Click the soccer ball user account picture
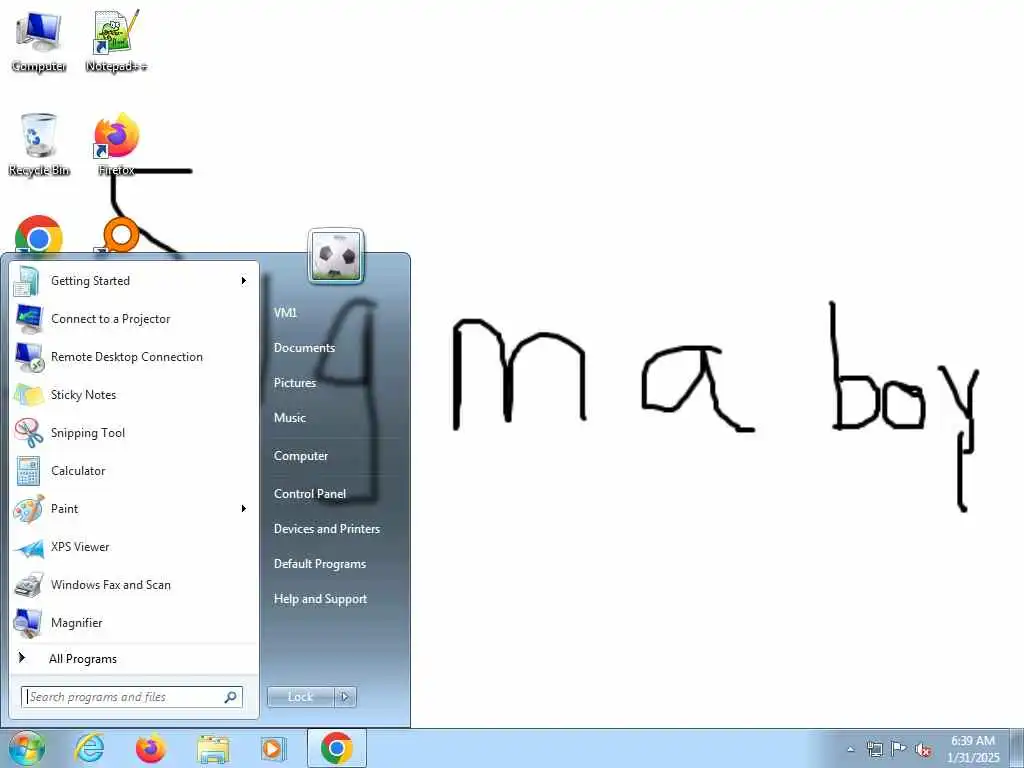 coord(336,255)
